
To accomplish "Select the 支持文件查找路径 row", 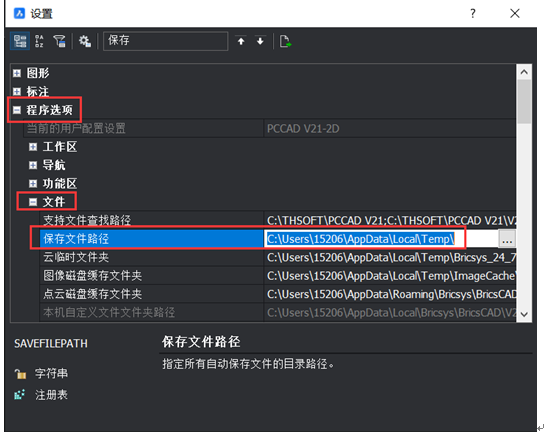I will click(x=277, y=220).
